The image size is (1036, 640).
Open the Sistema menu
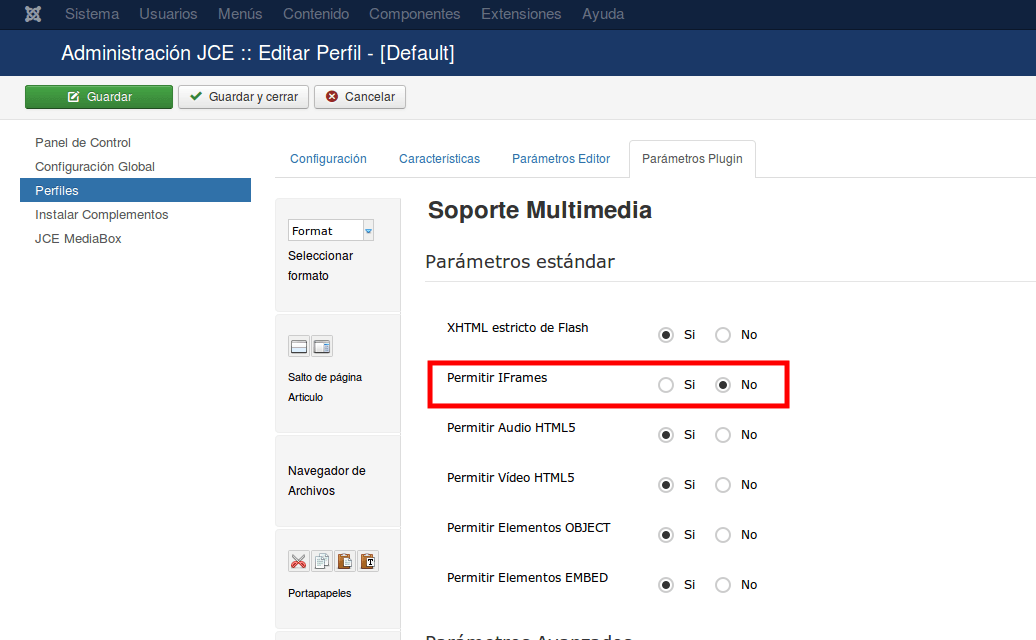[x=92, y=14]
